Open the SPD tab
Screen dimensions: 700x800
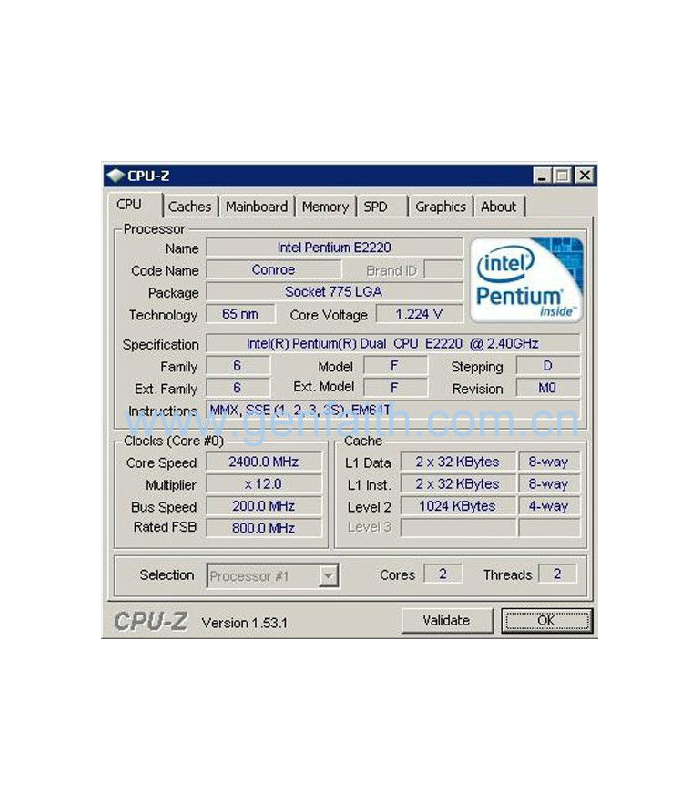[382, 207]
